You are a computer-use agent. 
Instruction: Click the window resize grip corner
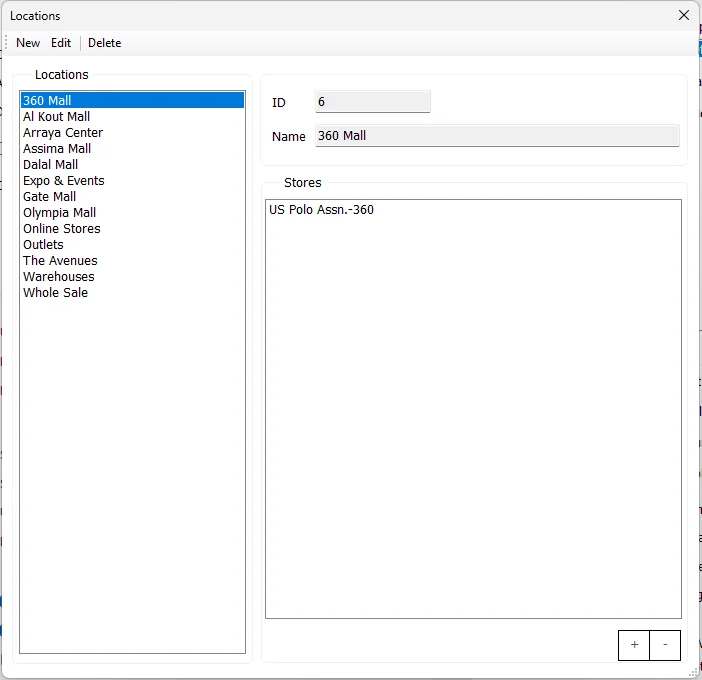pyautogui.click(x=693, y=672)
